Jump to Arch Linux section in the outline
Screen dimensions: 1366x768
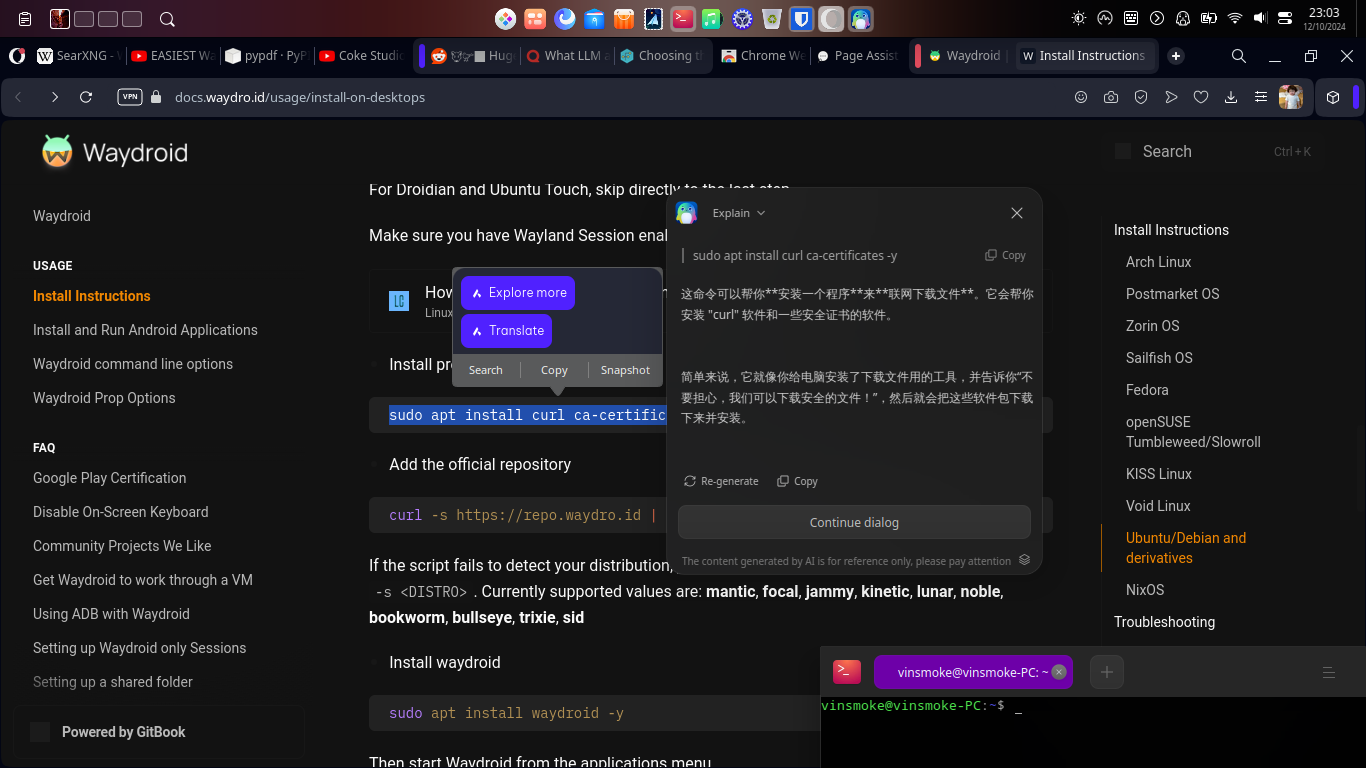tap(1159, 262)
